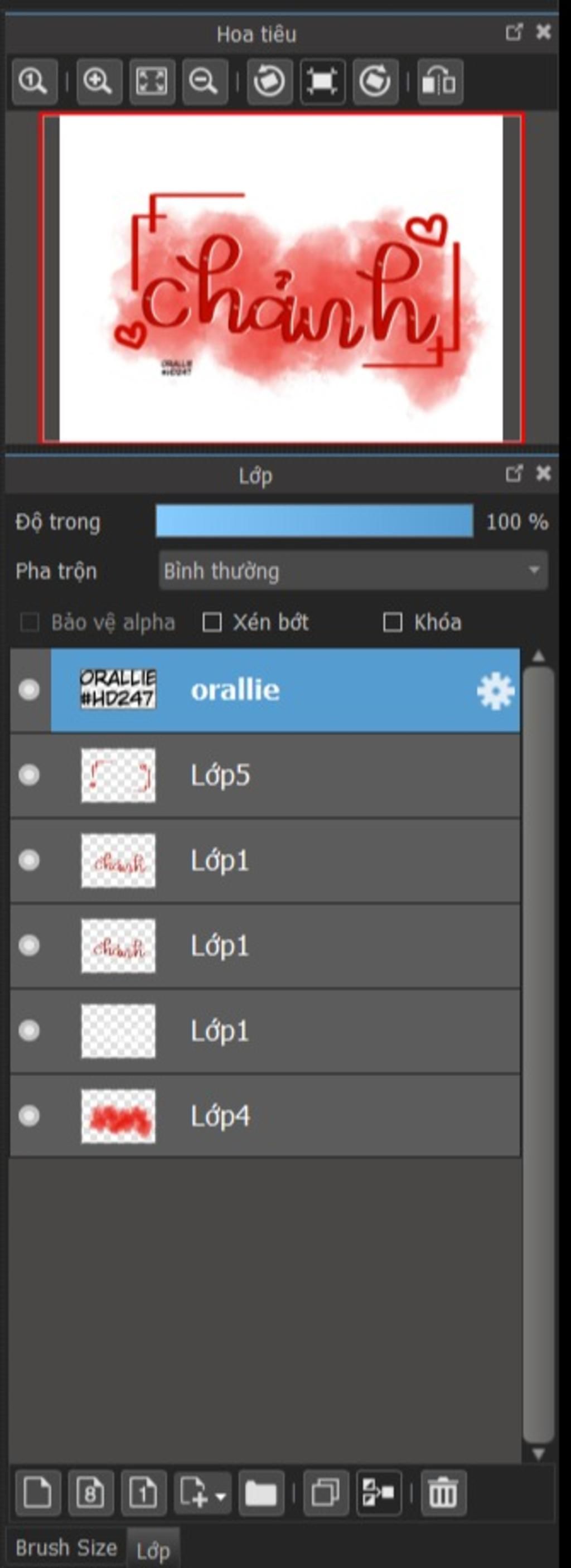Adjust the Độ trong opacity slider

(314, 521)
